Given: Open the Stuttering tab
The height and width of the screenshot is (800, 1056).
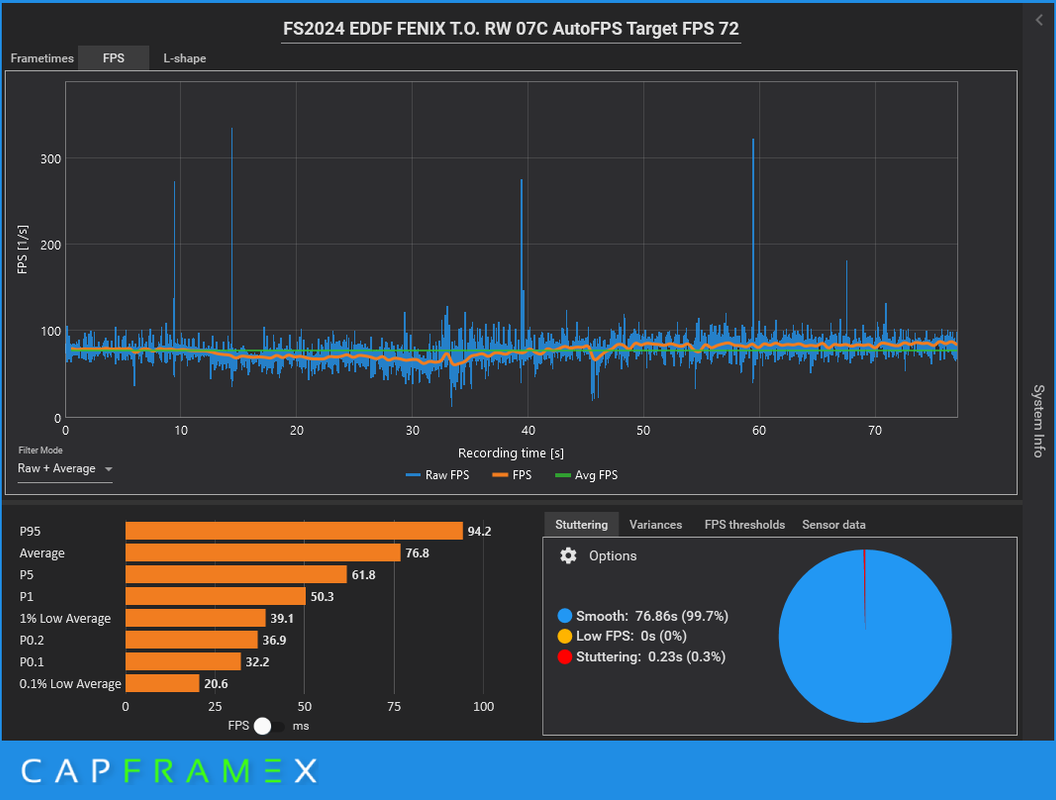Looking at the screenshot, I should pos(581,525).
